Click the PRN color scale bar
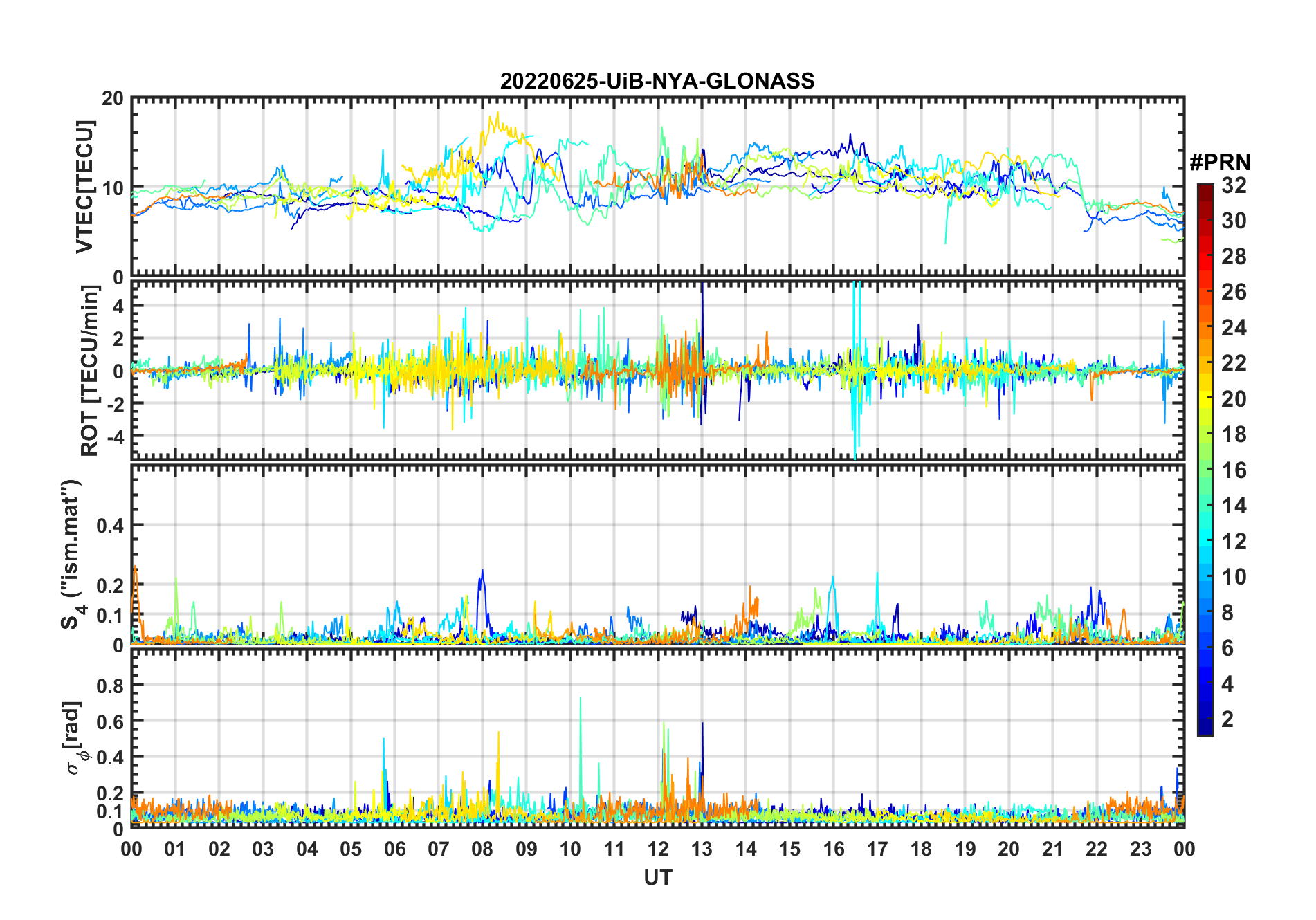This screenshot has width=1316, height=920. 1205,459
